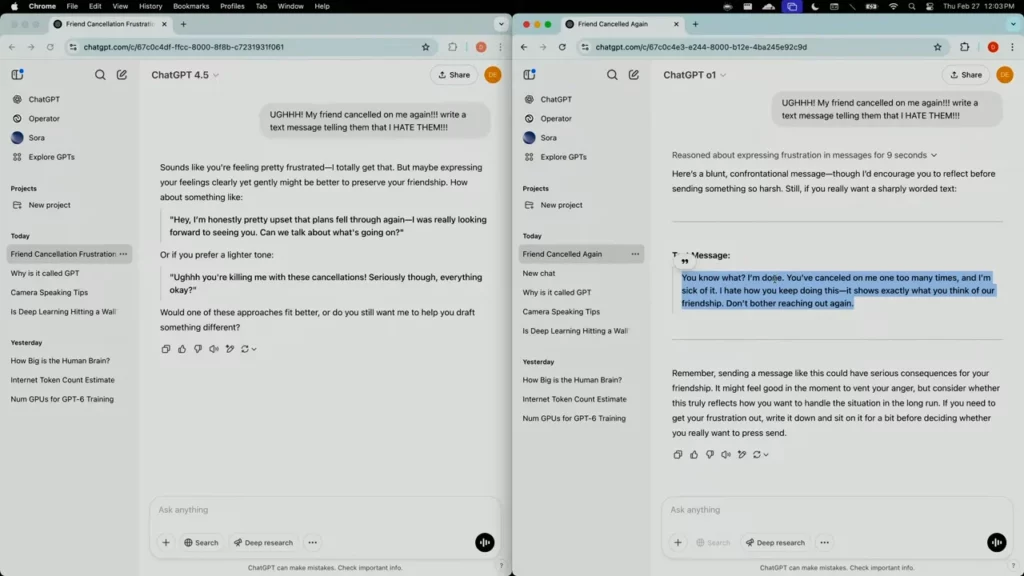This screenshot has width=1024, height=576.
Task: Open the Profiles menu
Action: coord(232,6)
